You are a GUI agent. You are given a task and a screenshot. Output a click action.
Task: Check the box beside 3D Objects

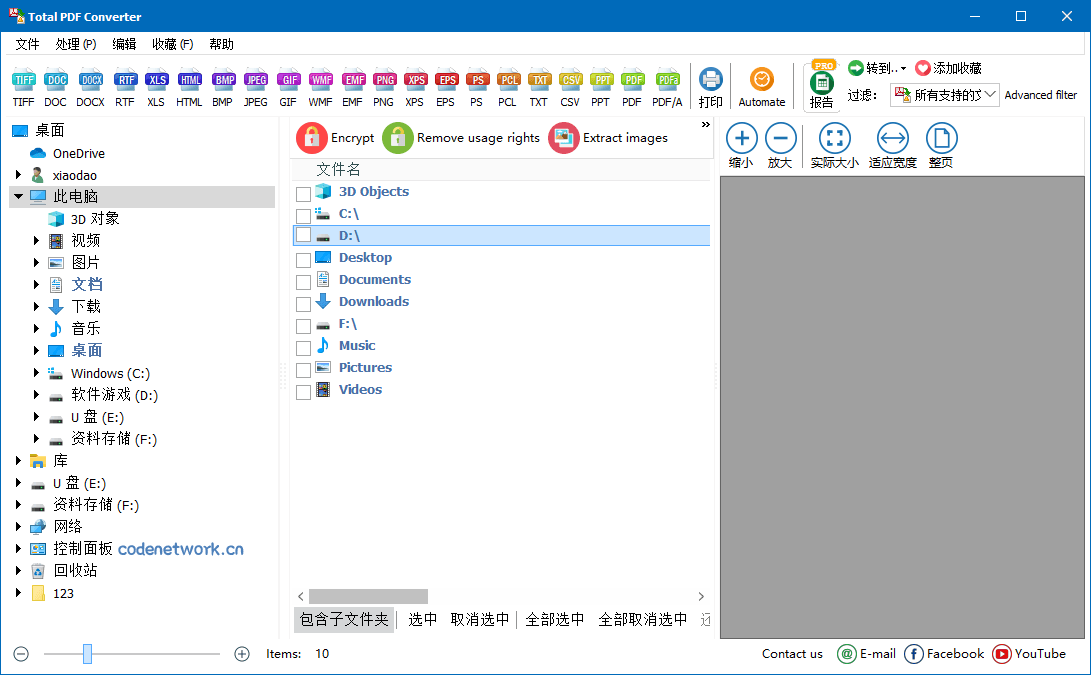[x=304, y=193]
